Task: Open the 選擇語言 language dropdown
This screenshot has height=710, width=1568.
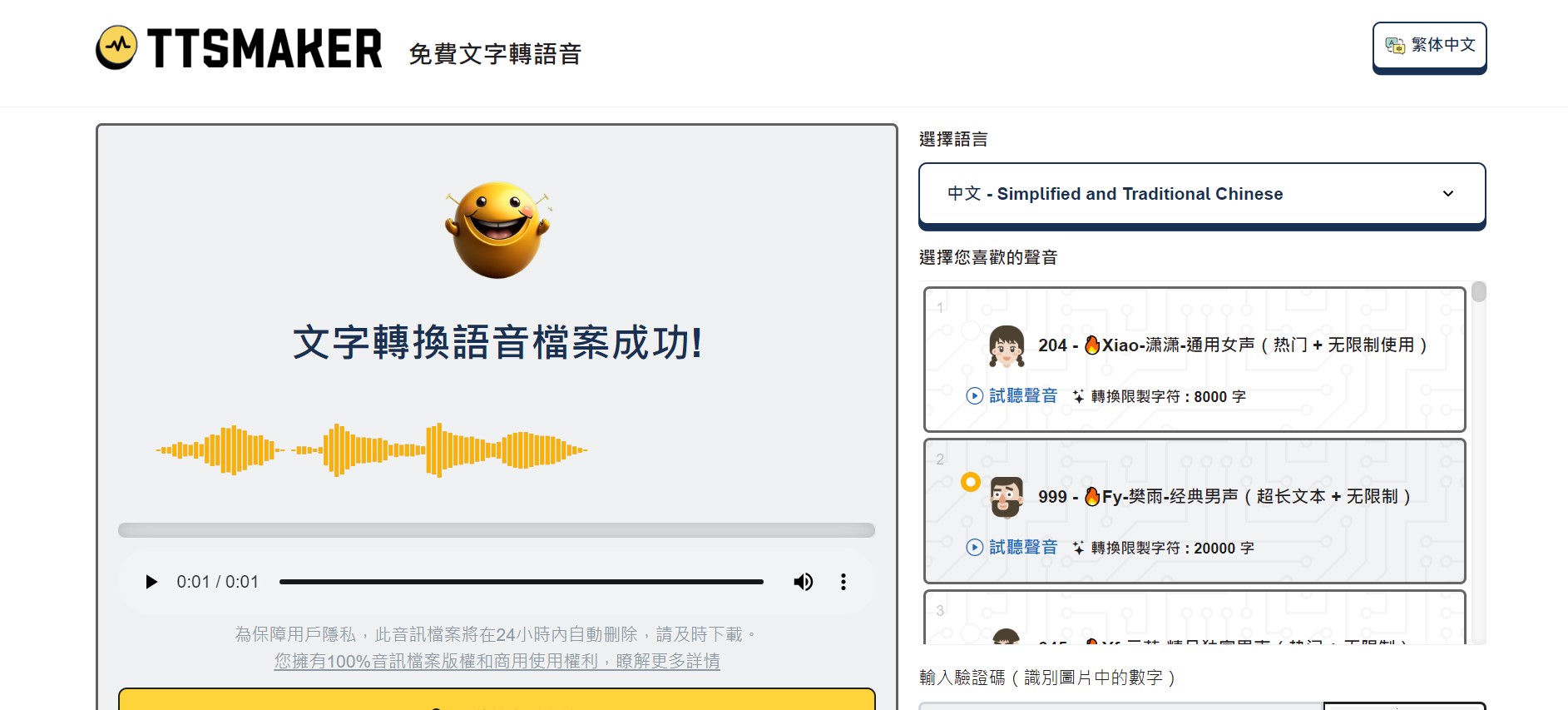Action: coord(1201,194)
